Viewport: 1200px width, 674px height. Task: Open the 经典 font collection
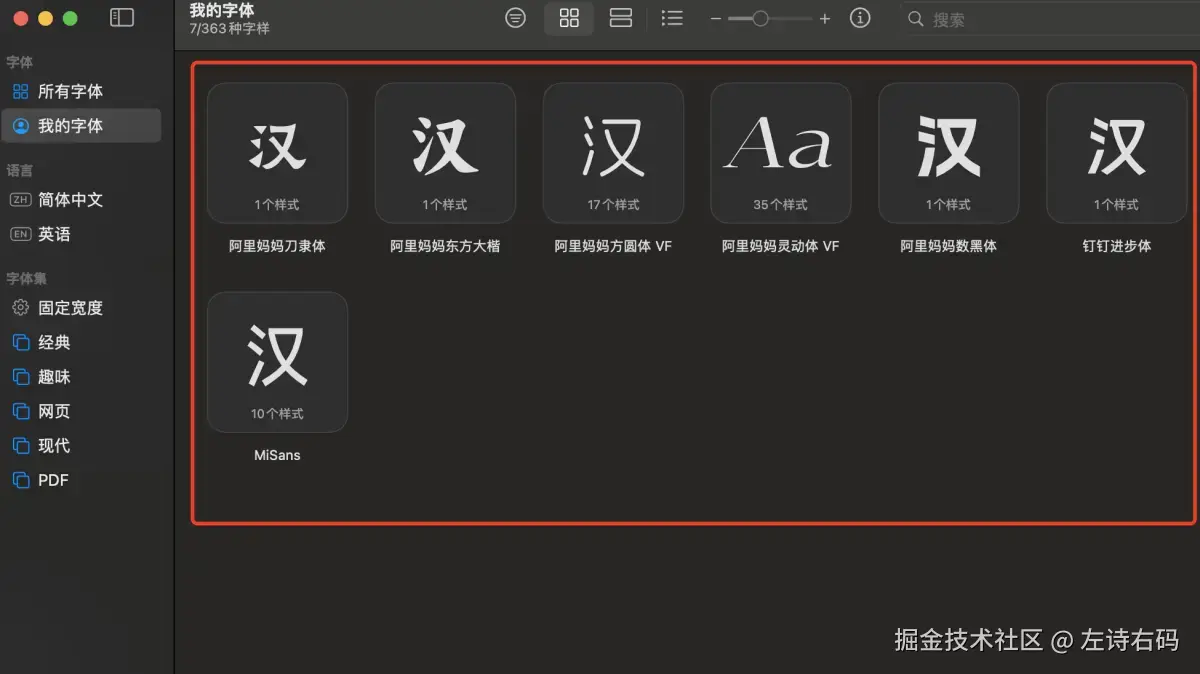pyautogui.click(x=81, y=342)
